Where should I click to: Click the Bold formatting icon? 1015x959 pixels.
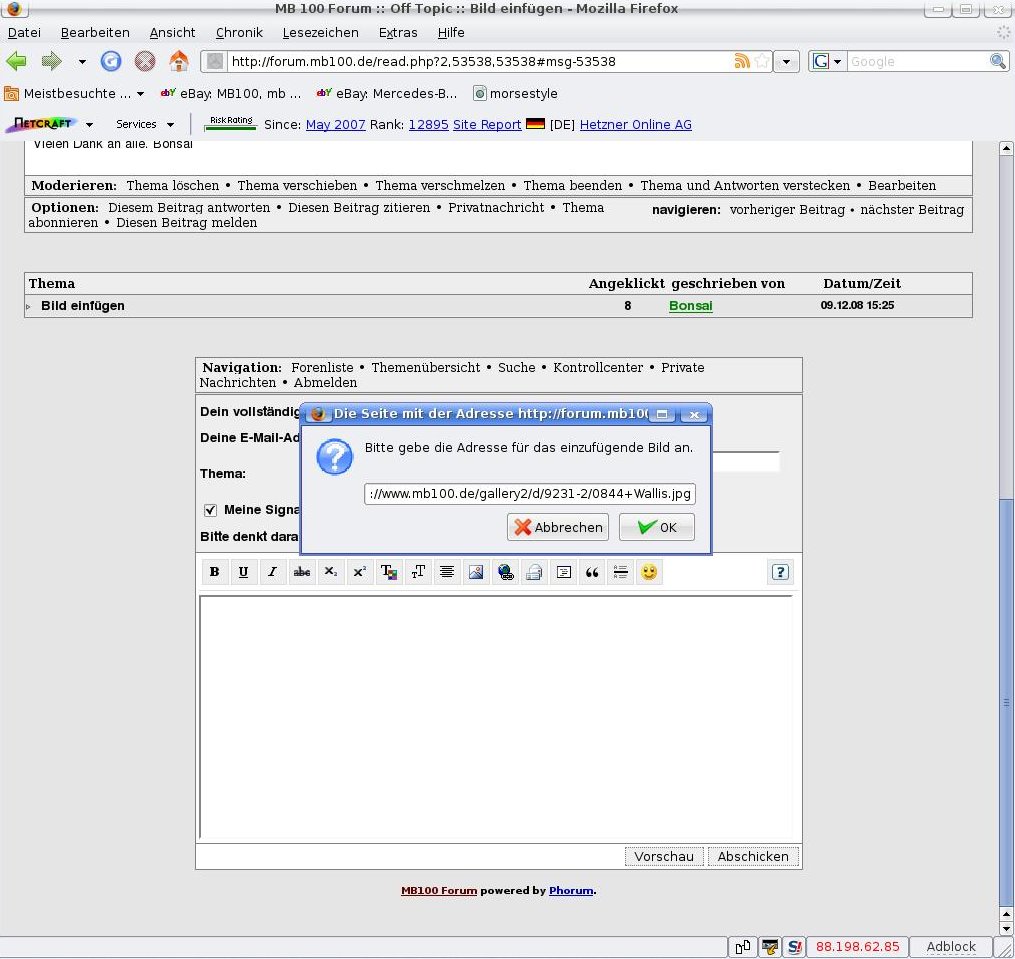(214, 572)
